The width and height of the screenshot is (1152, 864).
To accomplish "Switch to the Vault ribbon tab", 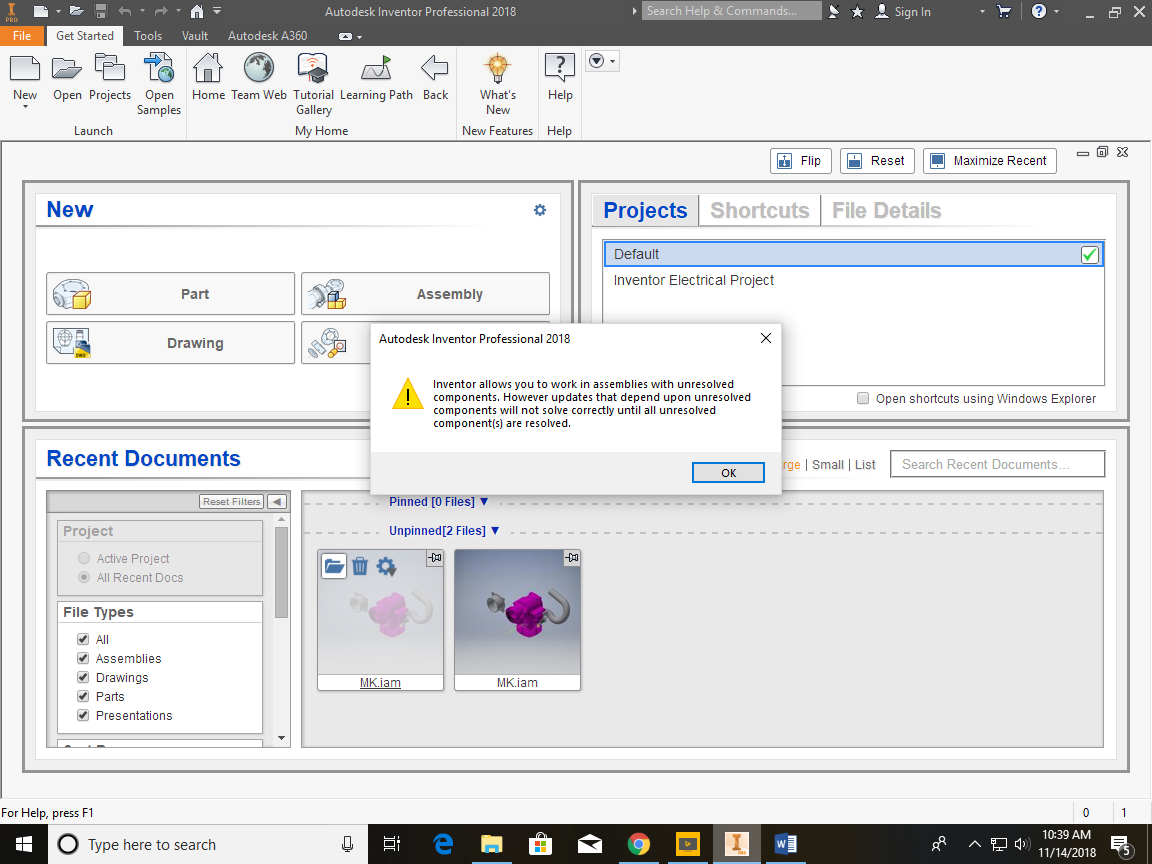I will coord(195,35).
